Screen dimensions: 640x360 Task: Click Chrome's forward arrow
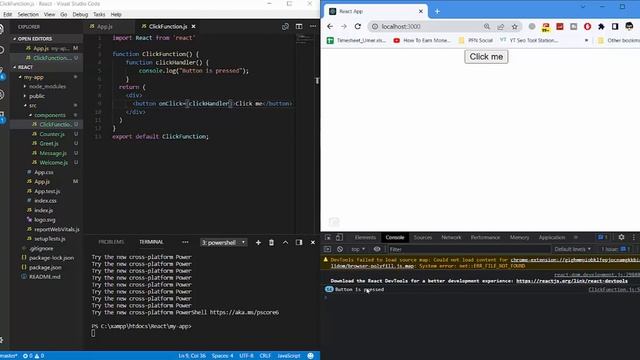[x=344, y=27]
